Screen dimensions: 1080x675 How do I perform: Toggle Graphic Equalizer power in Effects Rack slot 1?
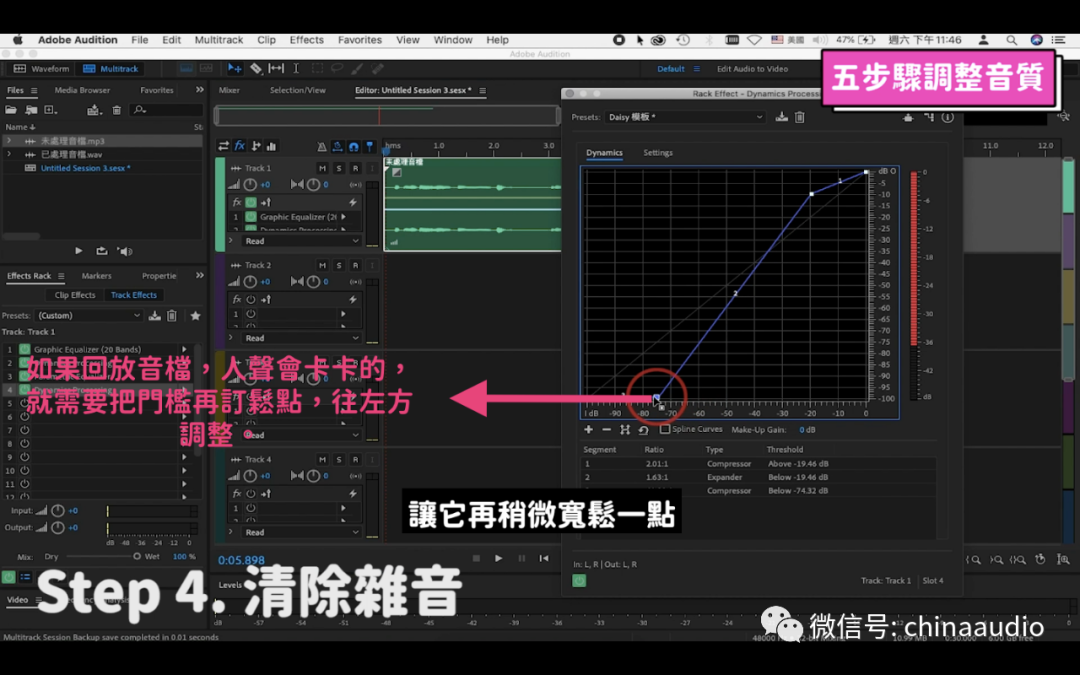(x=25, y=349)
